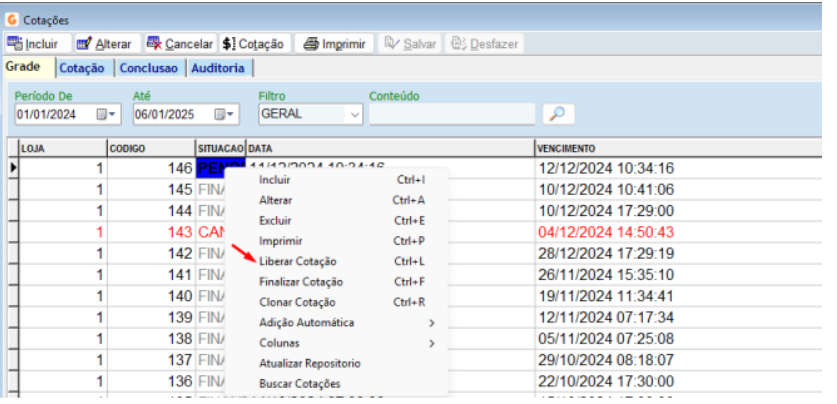
Task: Select the code 145 cell
Action: click(151, 189)
